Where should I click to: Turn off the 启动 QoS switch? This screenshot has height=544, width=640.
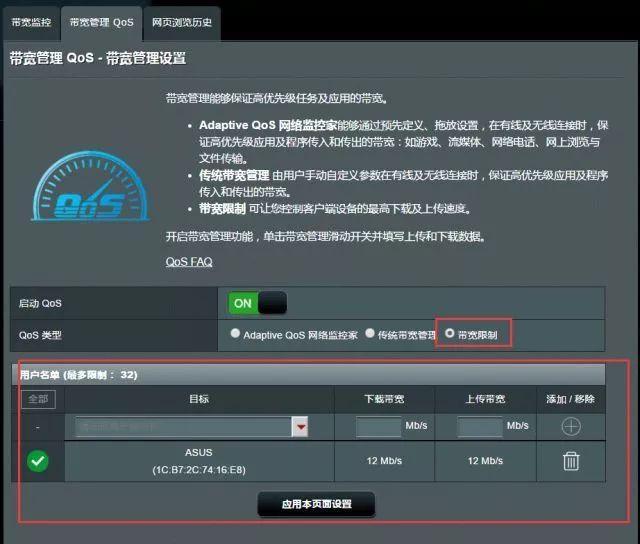coord(258,303)
